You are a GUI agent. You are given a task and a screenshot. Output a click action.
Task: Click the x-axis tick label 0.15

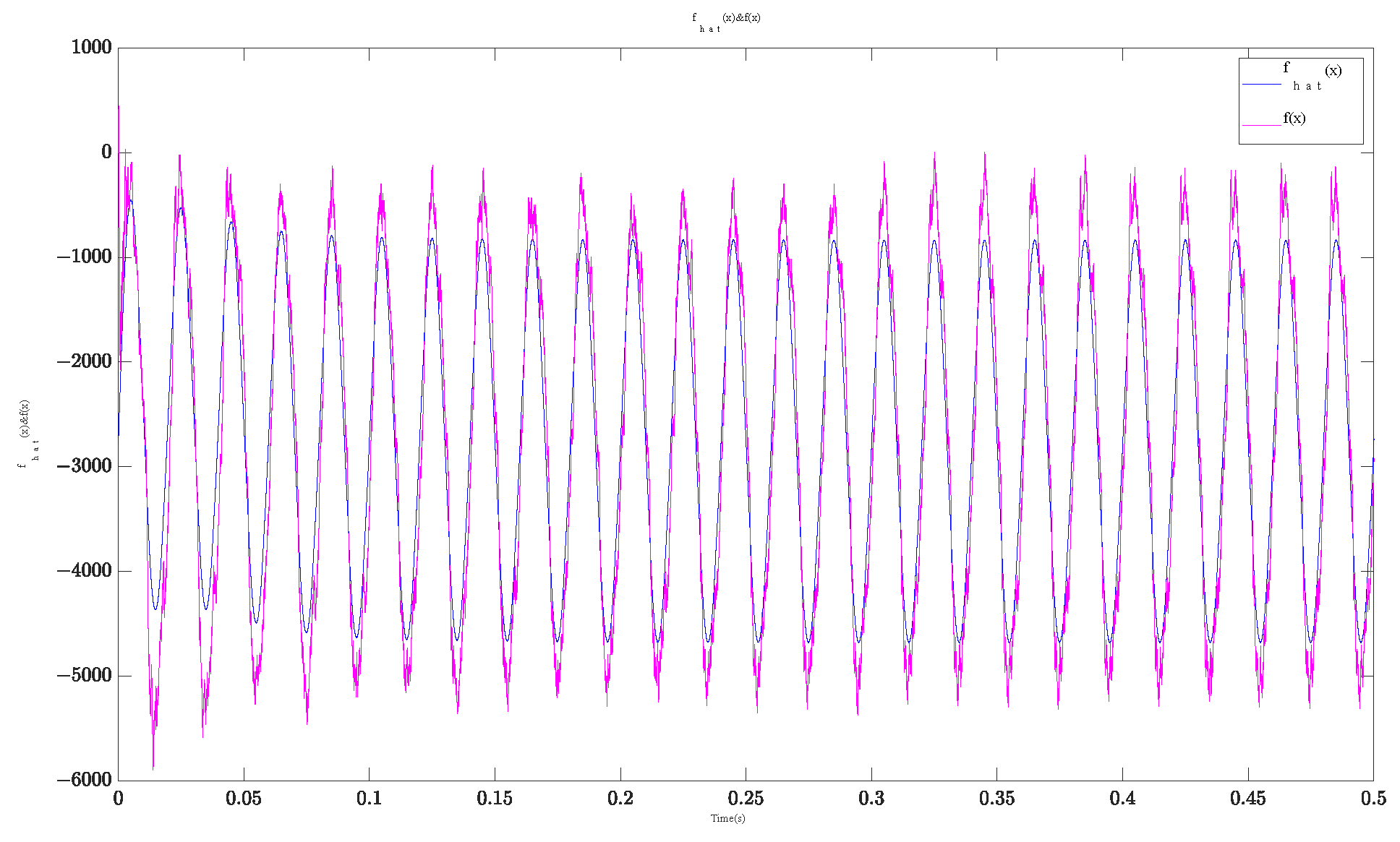(495, 799)
